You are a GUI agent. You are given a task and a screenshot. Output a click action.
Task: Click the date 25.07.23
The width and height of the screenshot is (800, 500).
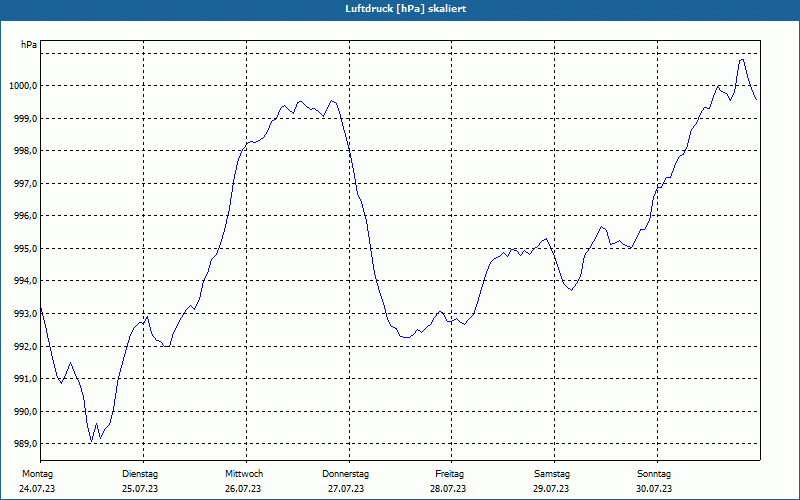[x=140, y=489]
